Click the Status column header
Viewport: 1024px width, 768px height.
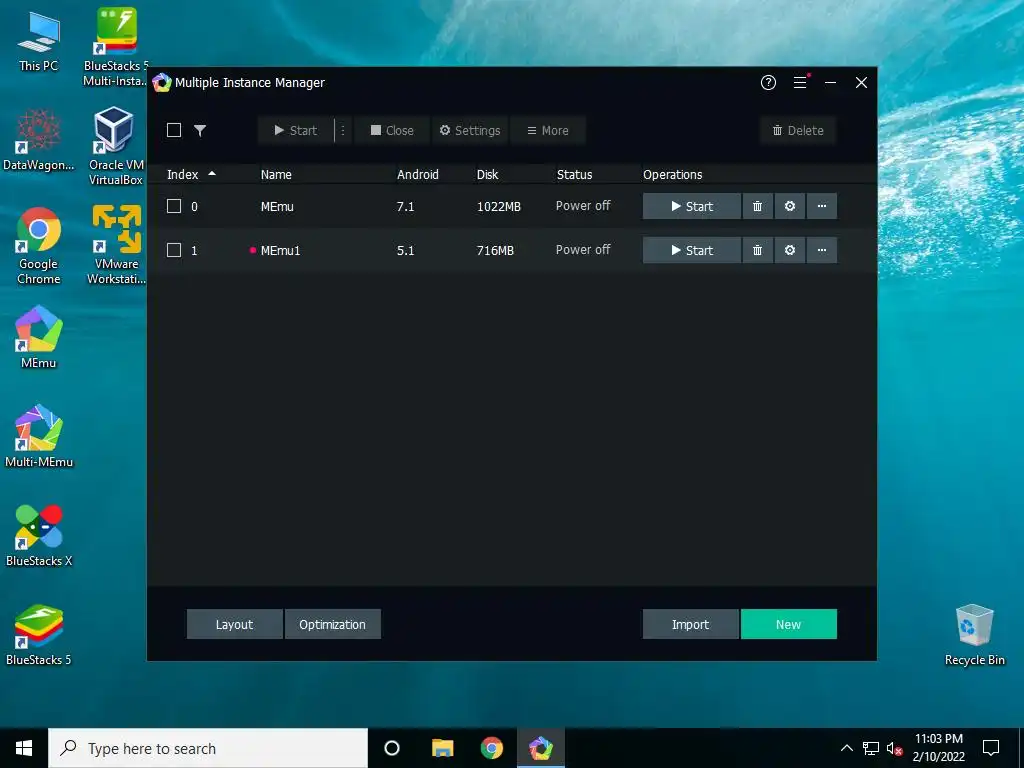pyautogui.click(x=574, y=174)
